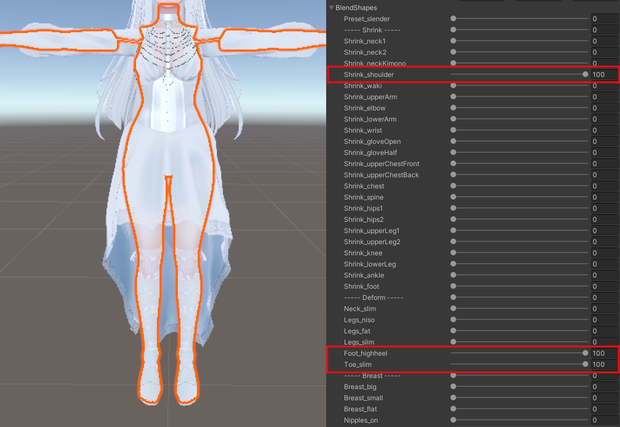Screen dimensions: 620x427
Task: Select the Breast_flat value field
Action: click(x=605, y=409)
